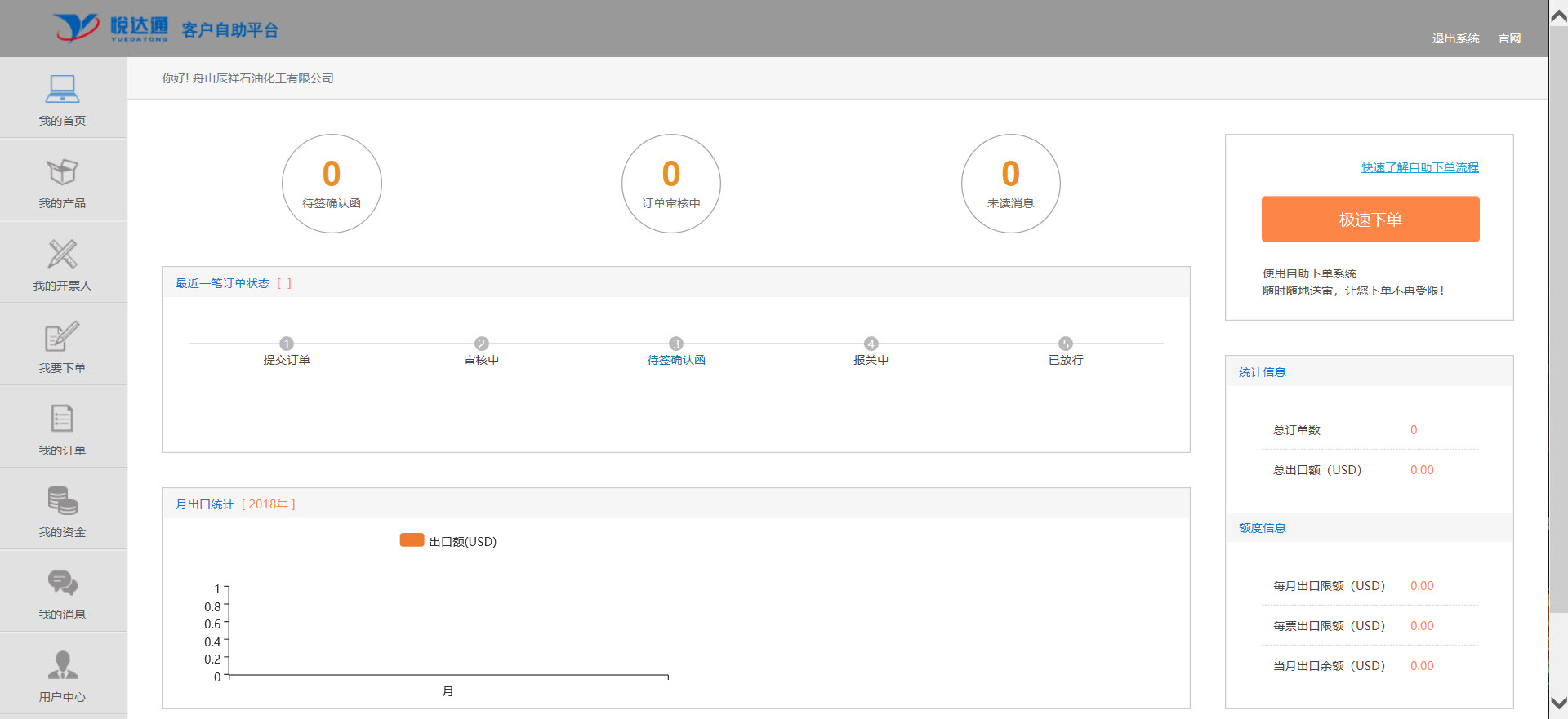Open the 我的订单 document icon
This screenshot has width=1568, height=719.
coord(62,419)
